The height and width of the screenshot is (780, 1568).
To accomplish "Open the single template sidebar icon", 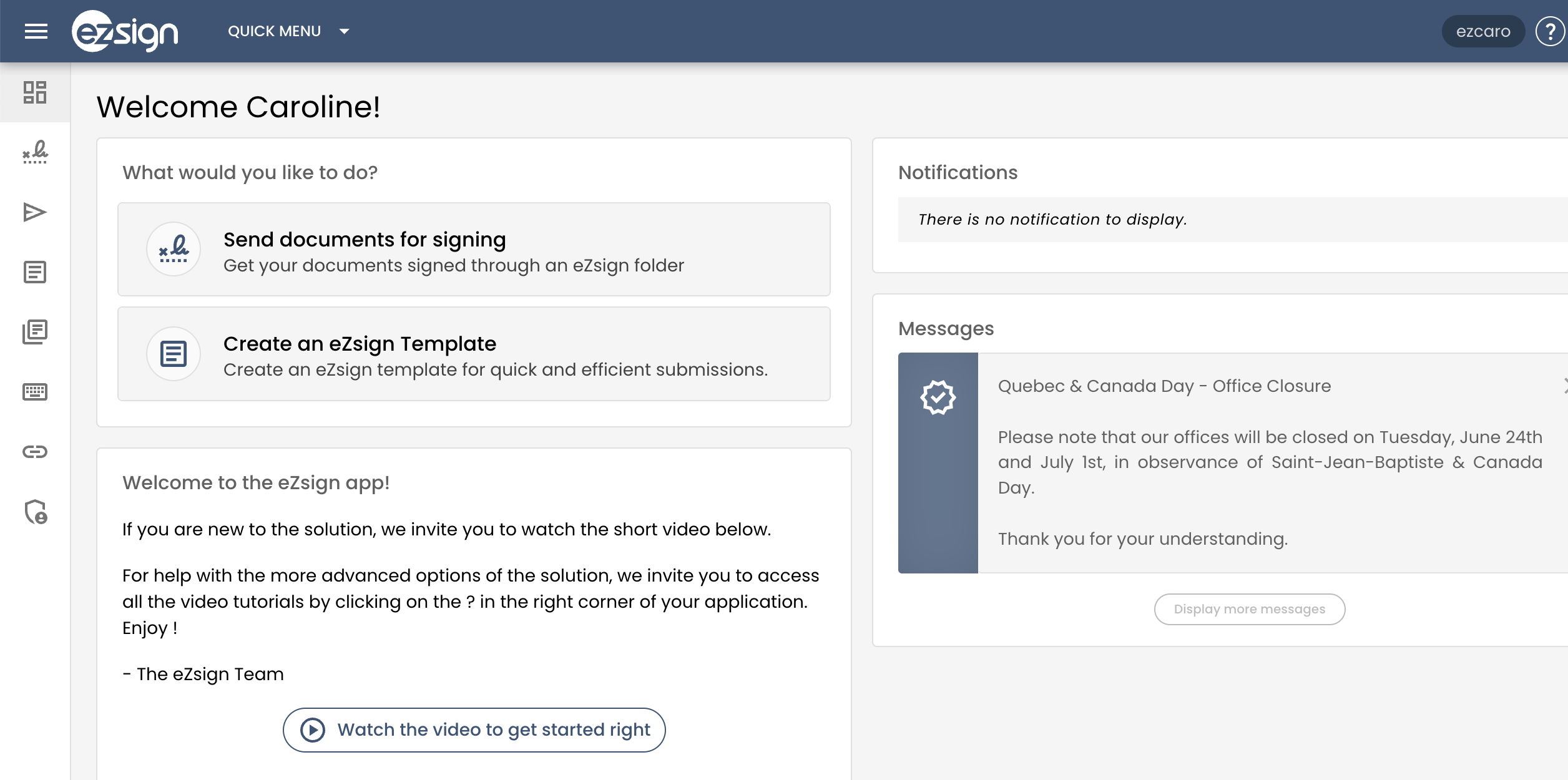I will pyautogui.click(x=35, y=272).
